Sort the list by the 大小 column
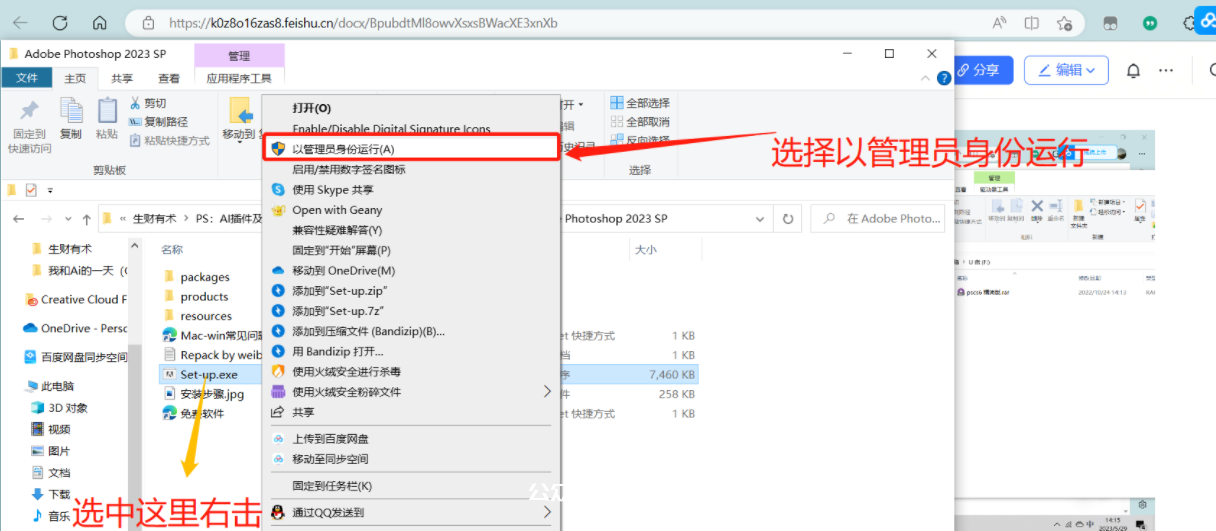This screenshot has height=531, width=1216. [646, 250]
